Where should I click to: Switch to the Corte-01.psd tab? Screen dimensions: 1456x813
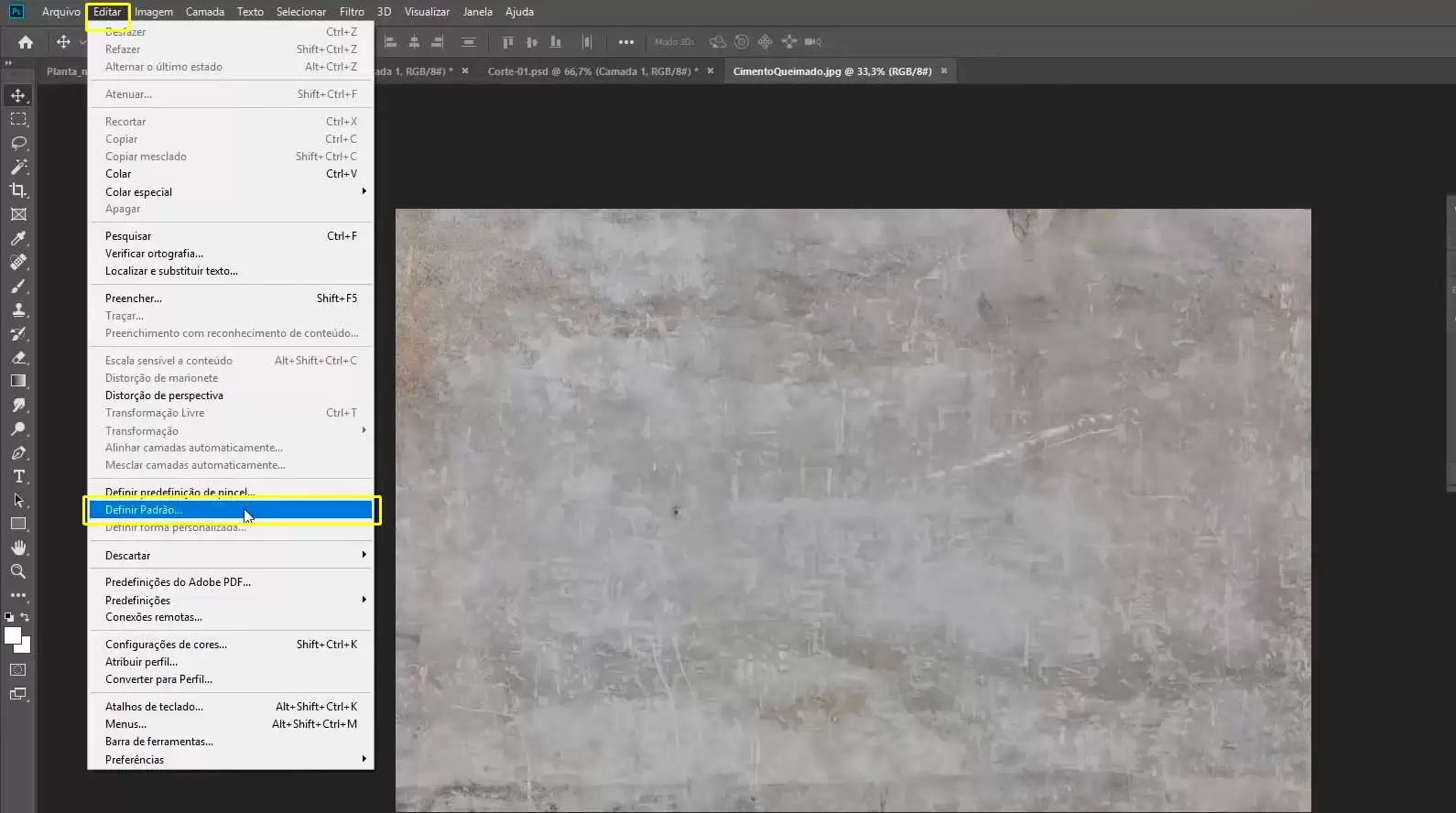[592, 71]
